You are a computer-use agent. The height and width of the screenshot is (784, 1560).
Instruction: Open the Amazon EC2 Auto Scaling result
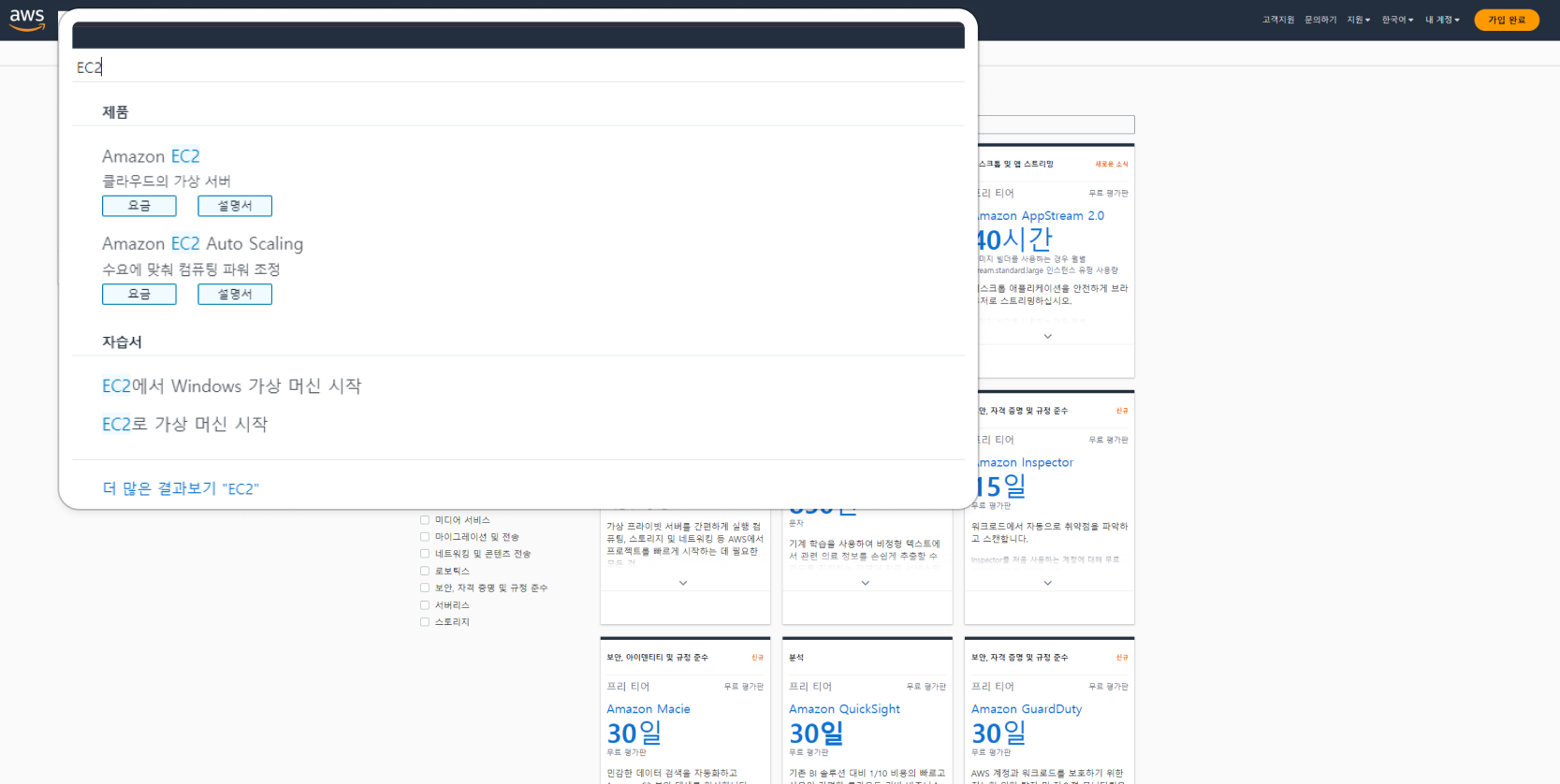coord(202,243)
